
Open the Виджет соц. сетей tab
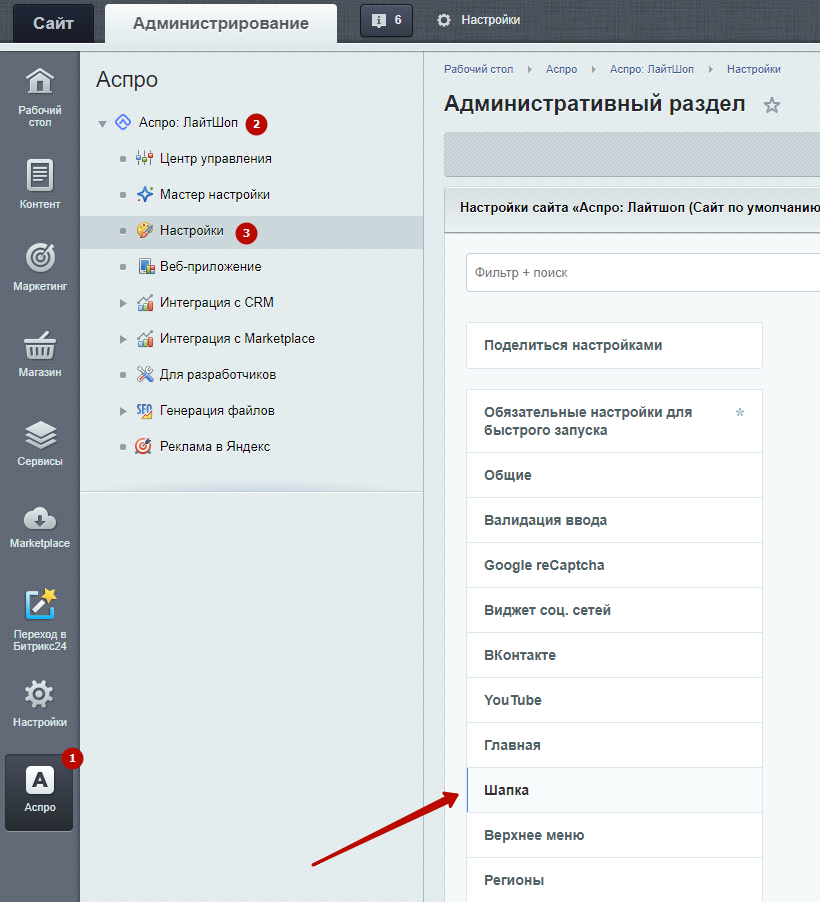(614, 610)
